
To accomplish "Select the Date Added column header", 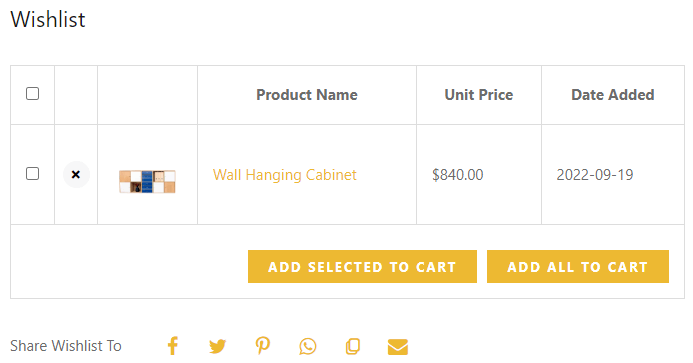I will point(613,95).
